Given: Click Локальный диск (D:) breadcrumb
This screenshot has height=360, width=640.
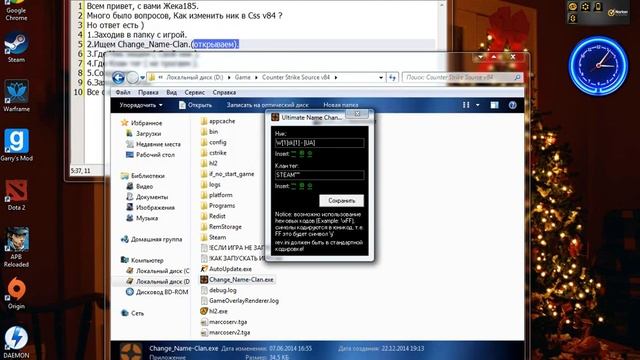Looking at the screenshot, I should [195, 77].
